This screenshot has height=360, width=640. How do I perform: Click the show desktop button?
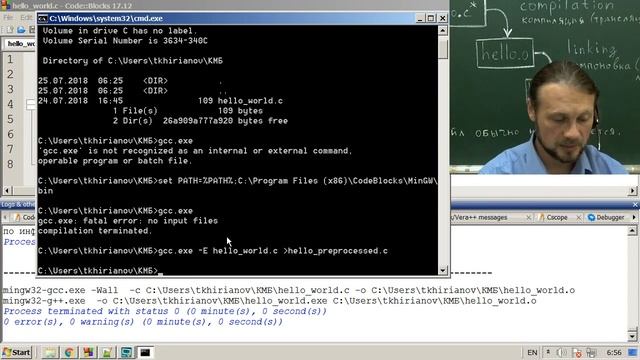click(633, 352)
